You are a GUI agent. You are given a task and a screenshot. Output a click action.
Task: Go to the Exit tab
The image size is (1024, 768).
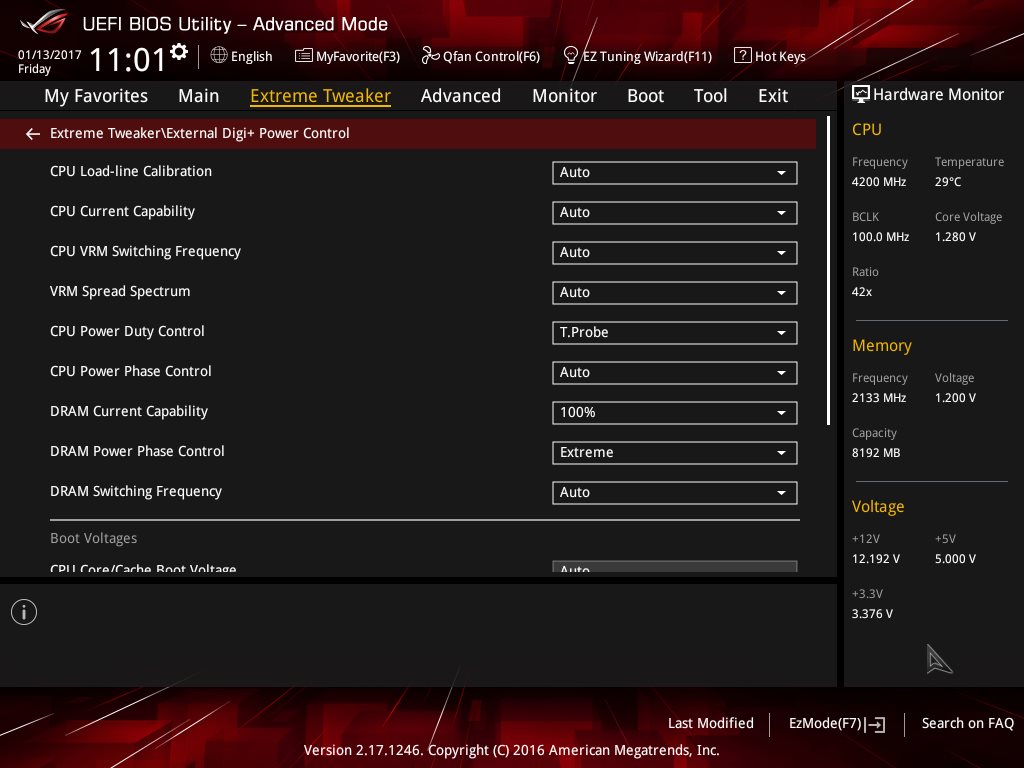pos(773,96)
